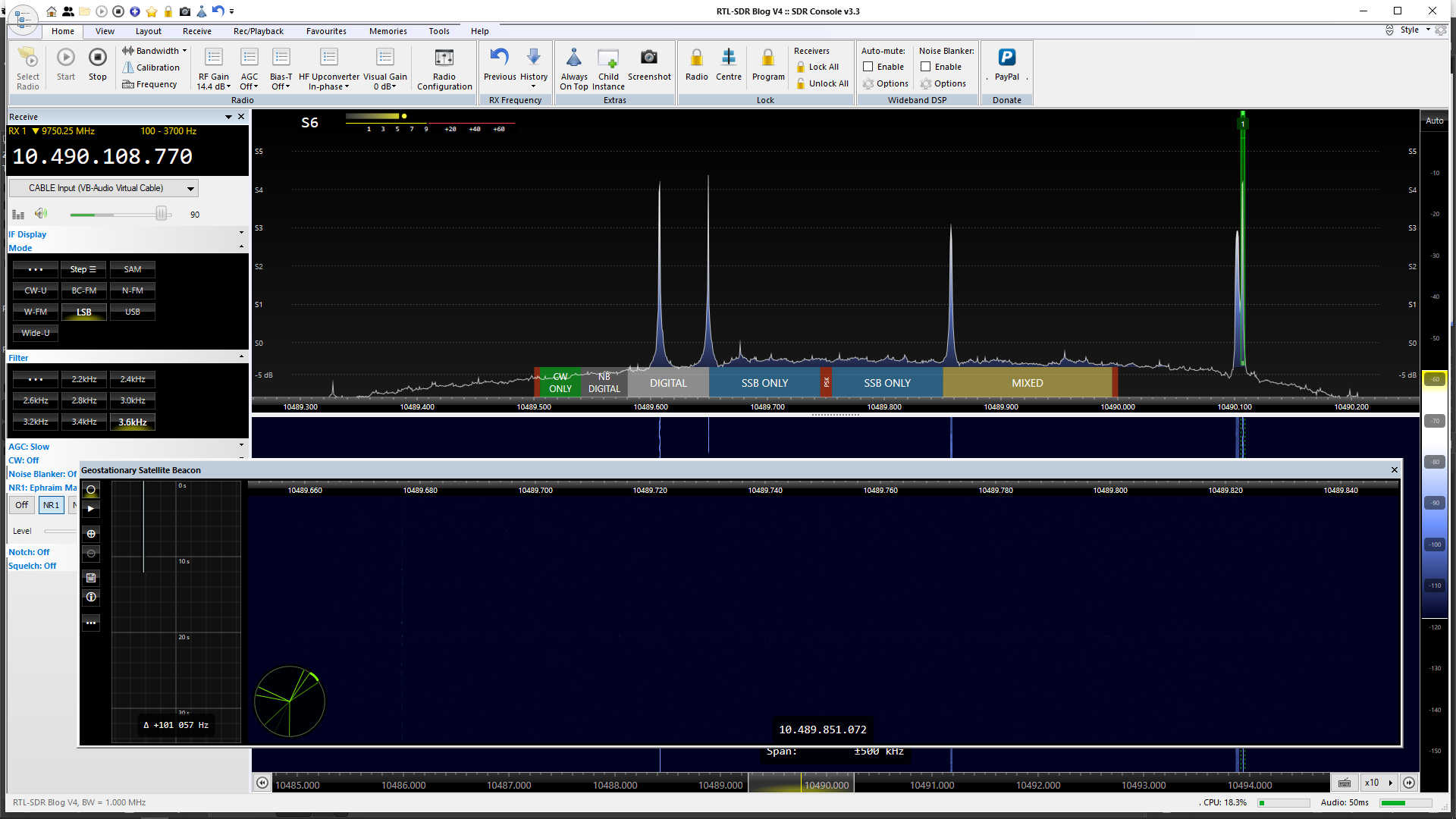Click Unlock All
The width and height of the screenshot is (1456, 819).
821,83
